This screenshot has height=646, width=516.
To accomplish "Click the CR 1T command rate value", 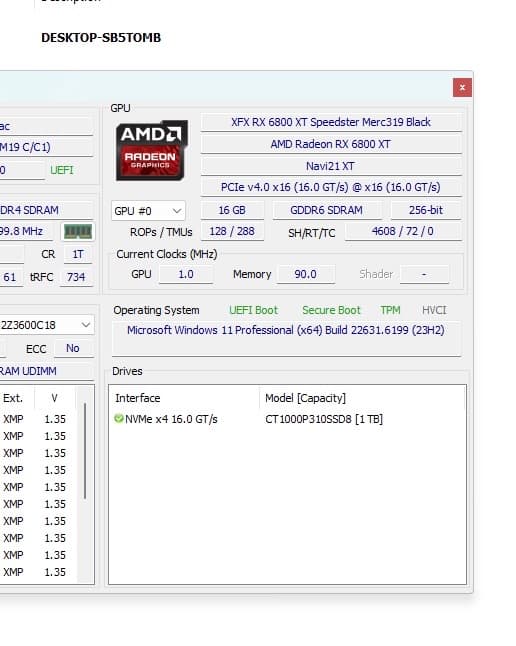I will [x=78, y=254].
